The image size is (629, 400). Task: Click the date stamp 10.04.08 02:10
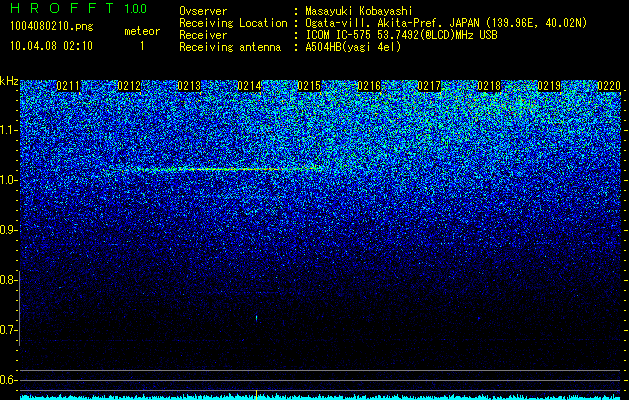[x=51, y=46]
